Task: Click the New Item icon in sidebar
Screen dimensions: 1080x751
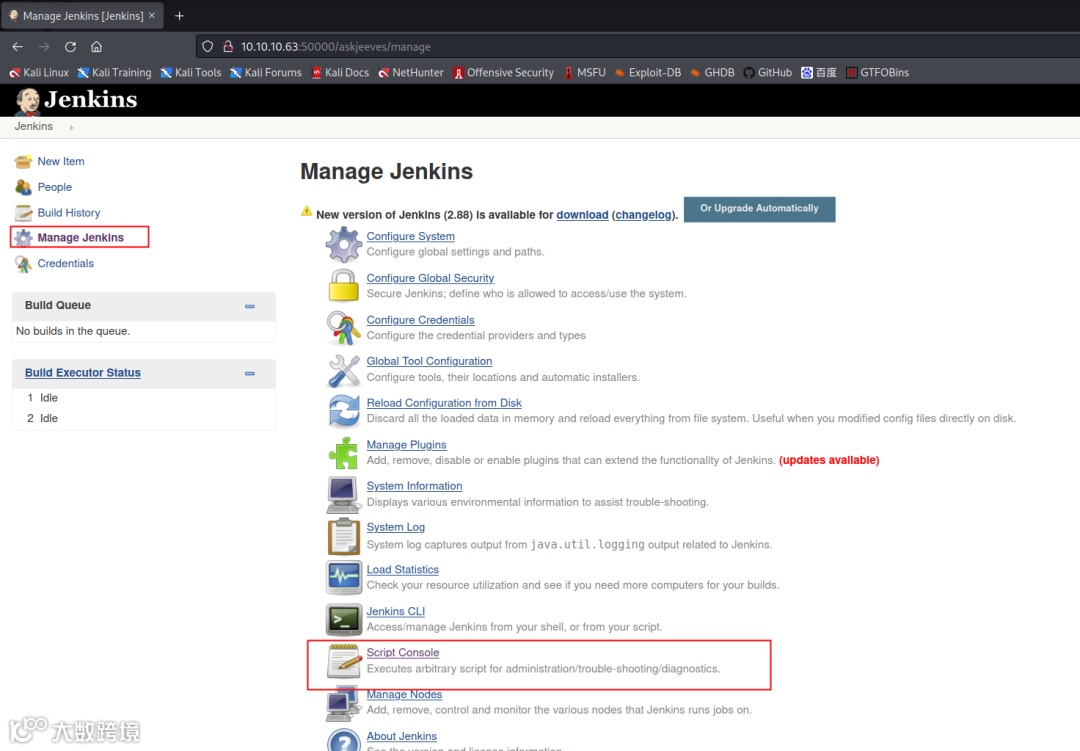Action: pos(23,161)
